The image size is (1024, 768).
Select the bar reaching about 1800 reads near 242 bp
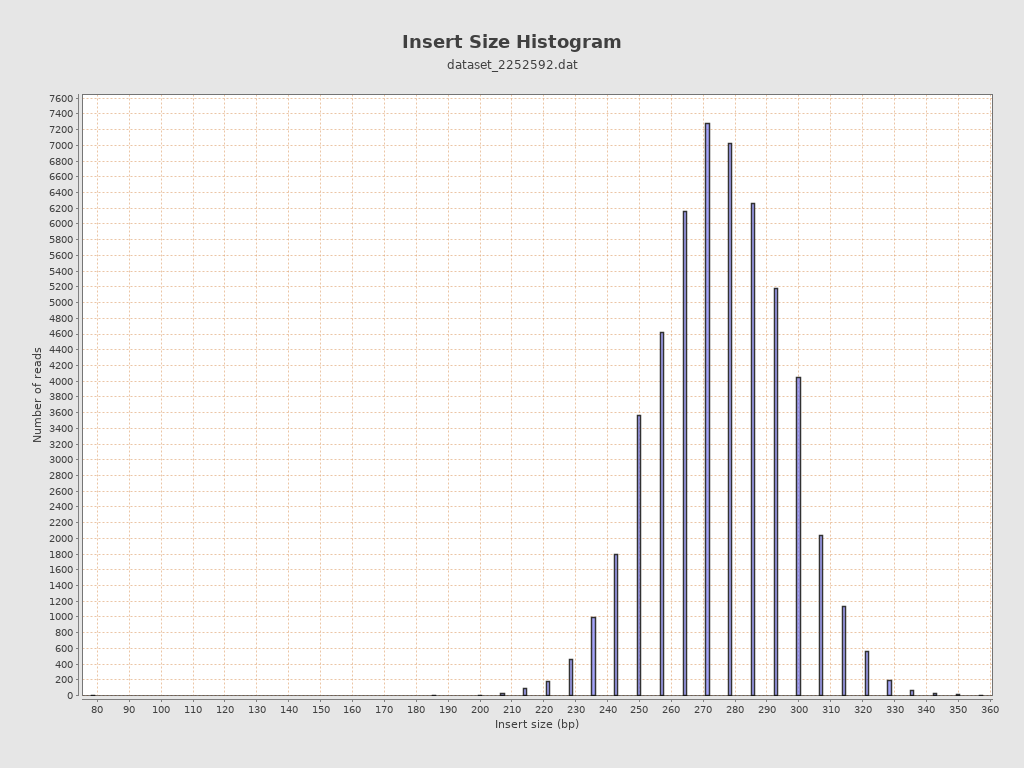[x=616, y=625]
